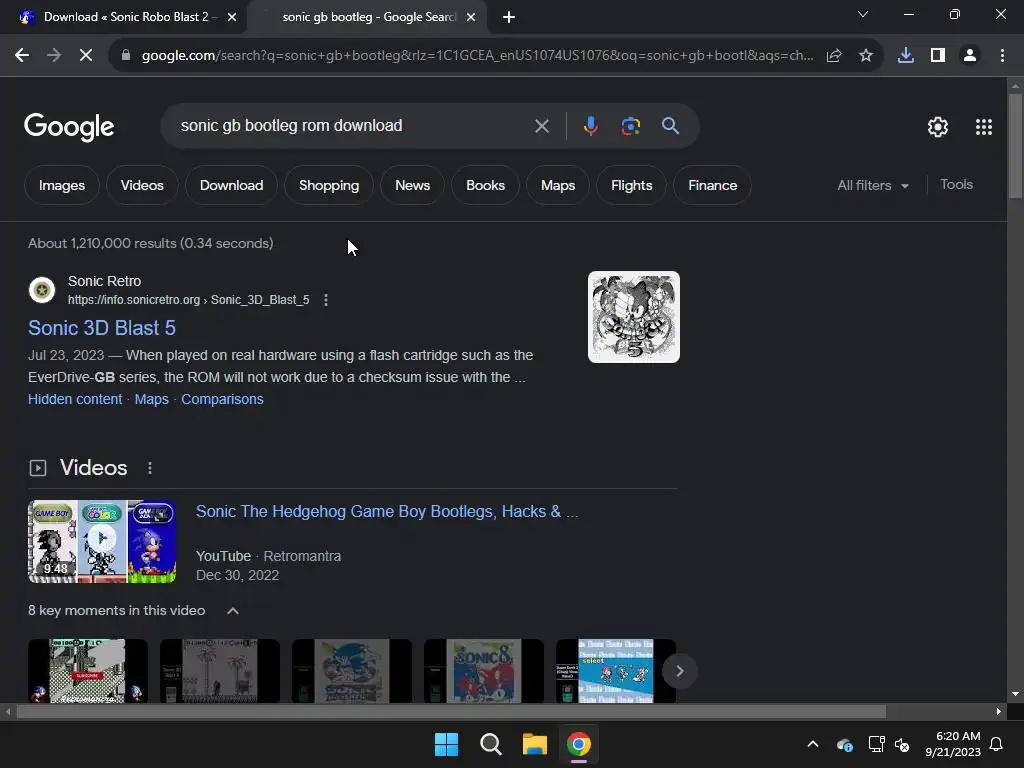
Task: Open the Sonic 3D Blast 5 thumbnail image
Action: 633,317
